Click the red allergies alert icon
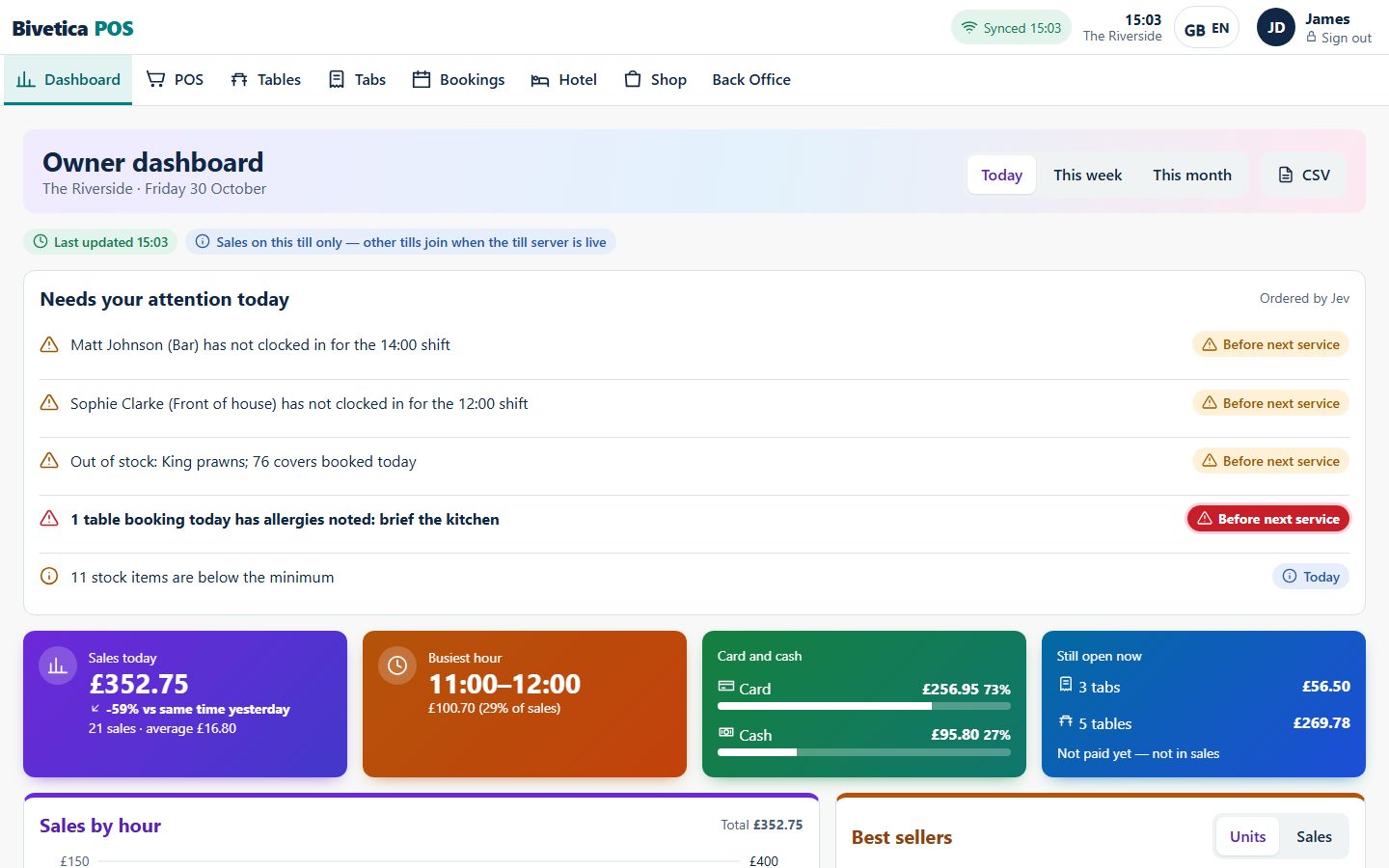The width and height of the screenshot is (1389, 868). point(49,519)
